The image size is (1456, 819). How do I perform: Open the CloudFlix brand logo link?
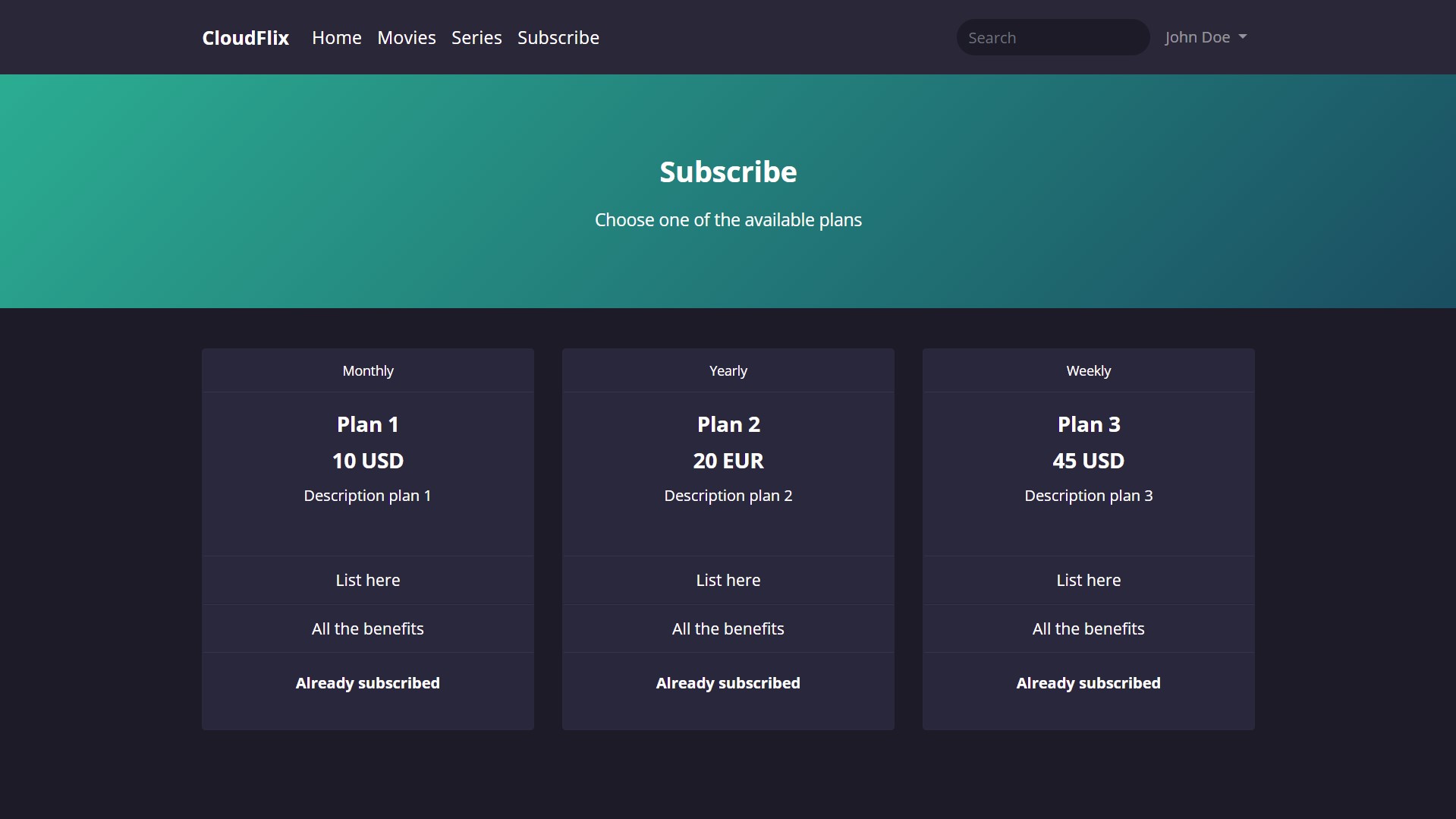245,37
